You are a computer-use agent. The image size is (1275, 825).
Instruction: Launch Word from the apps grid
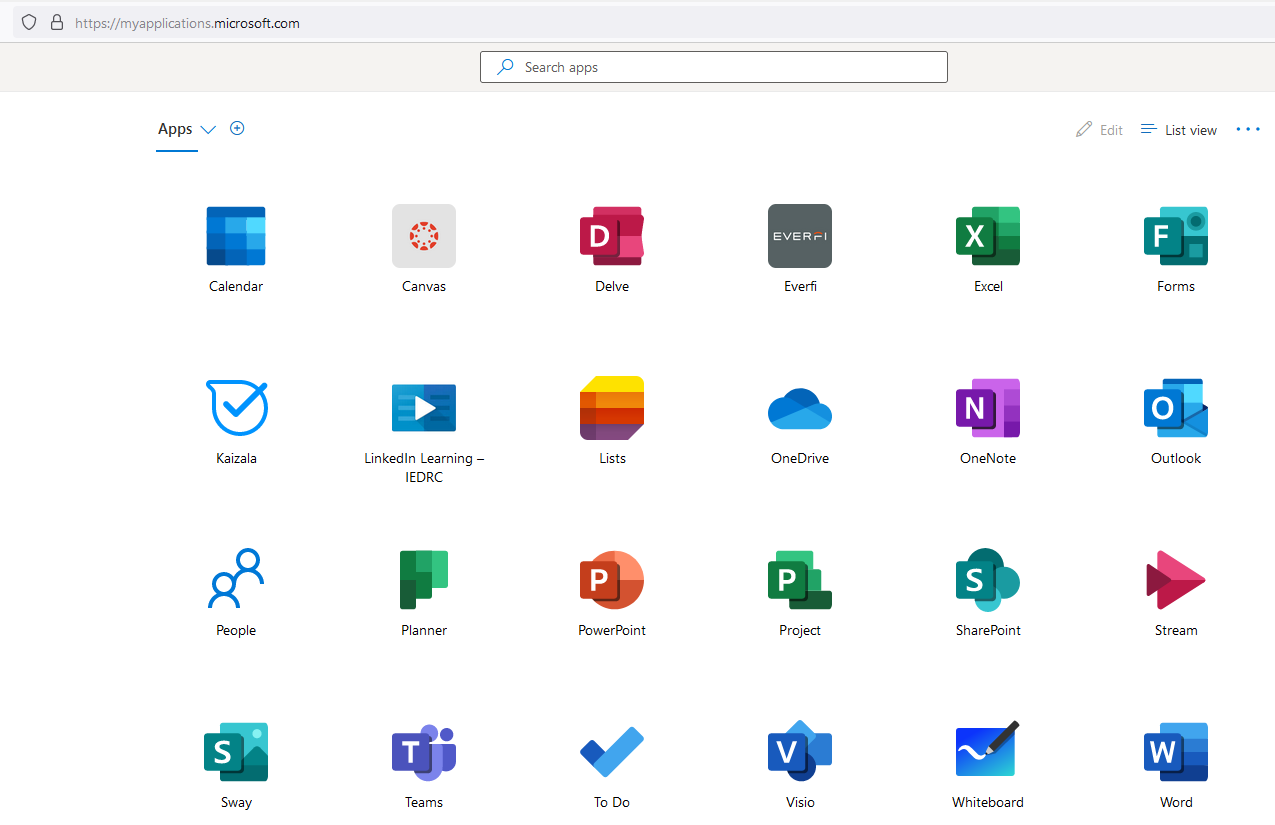1176,752
